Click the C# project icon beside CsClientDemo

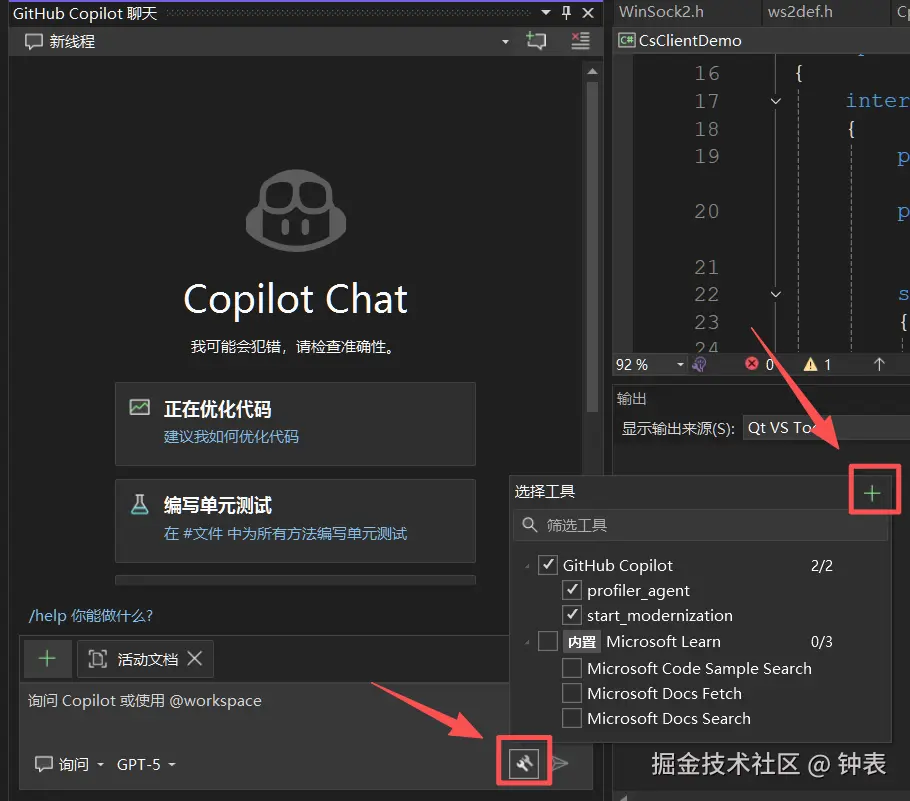tap(626, 40)
